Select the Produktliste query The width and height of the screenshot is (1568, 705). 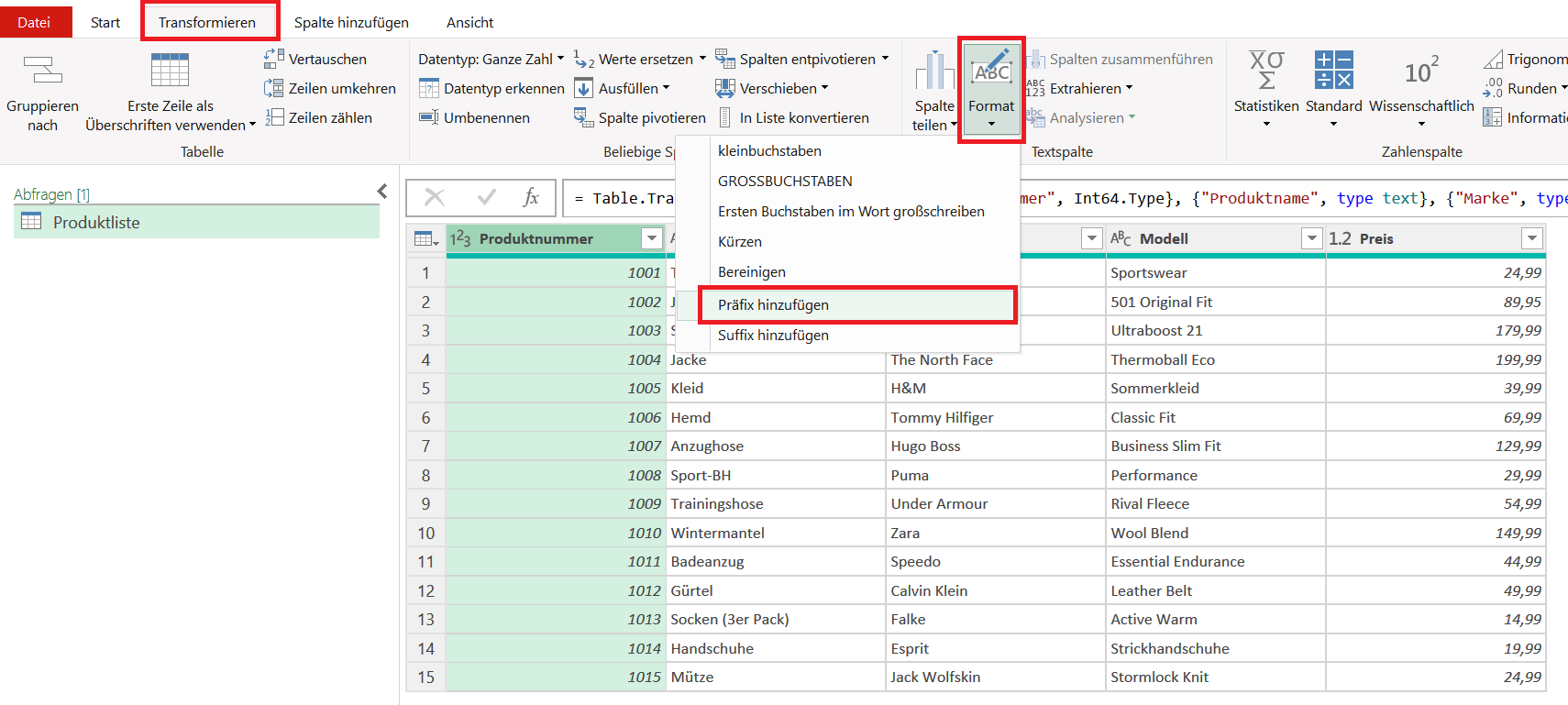coord(196,222)
